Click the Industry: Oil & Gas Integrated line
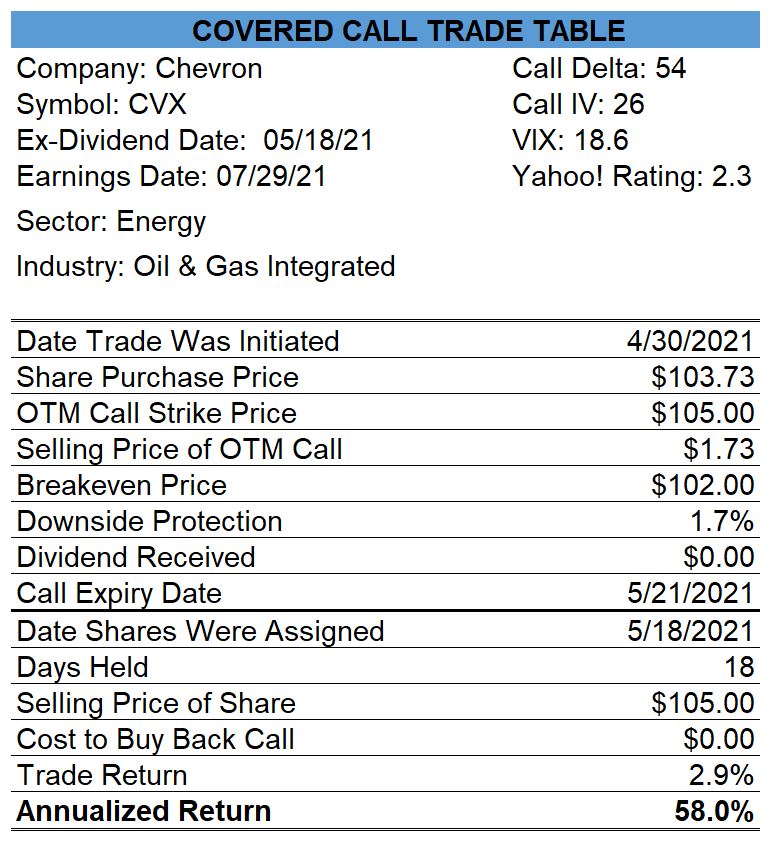This screenshot has width=771, height=841. tap(205, 267)
